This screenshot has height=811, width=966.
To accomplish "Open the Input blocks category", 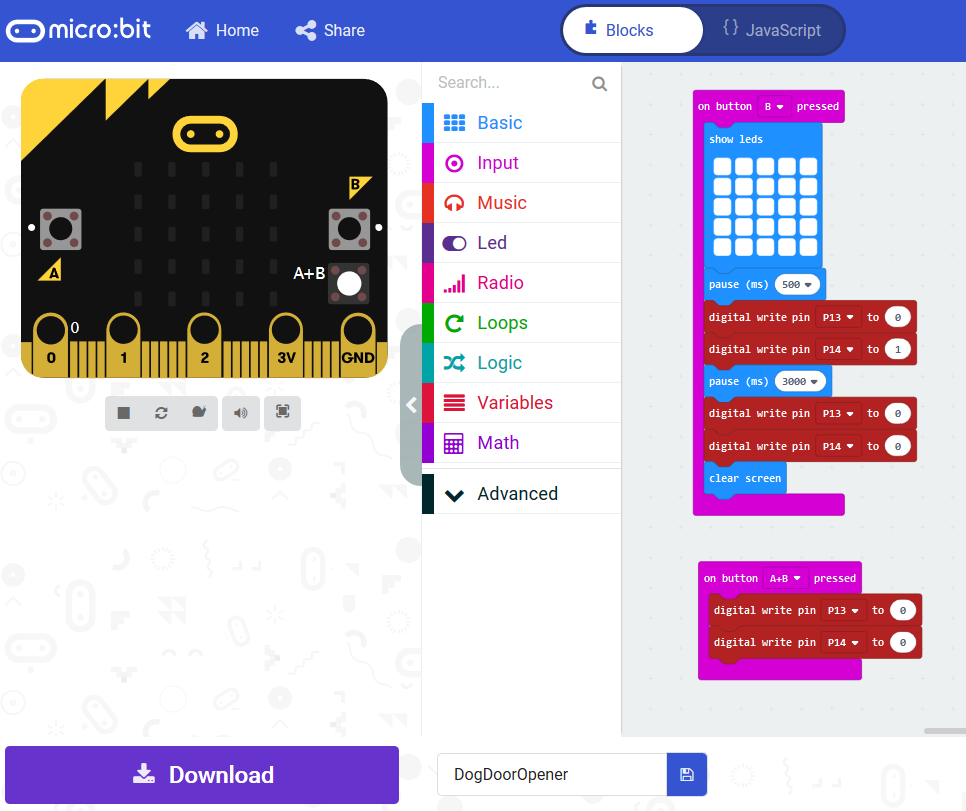I will [521, 163].
